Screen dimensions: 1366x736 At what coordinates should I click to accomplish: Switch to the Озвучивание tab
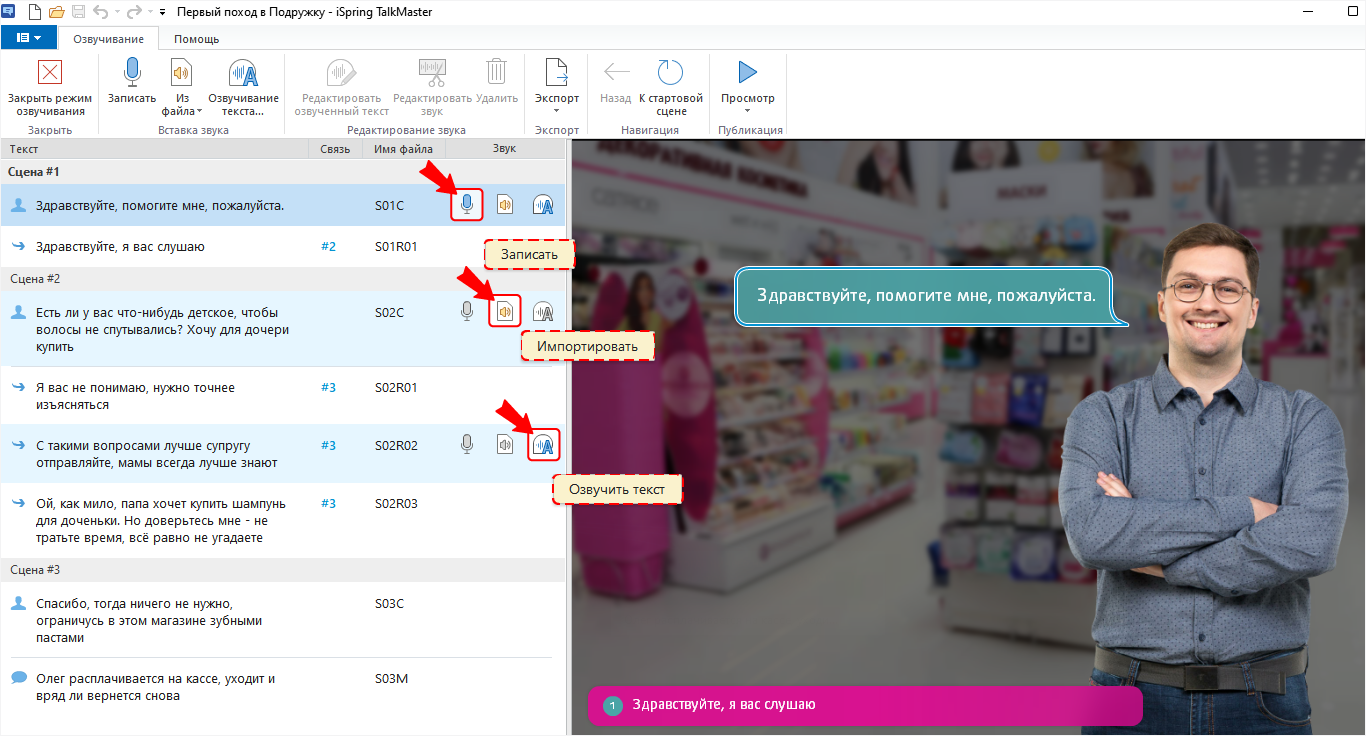(109, 39)
